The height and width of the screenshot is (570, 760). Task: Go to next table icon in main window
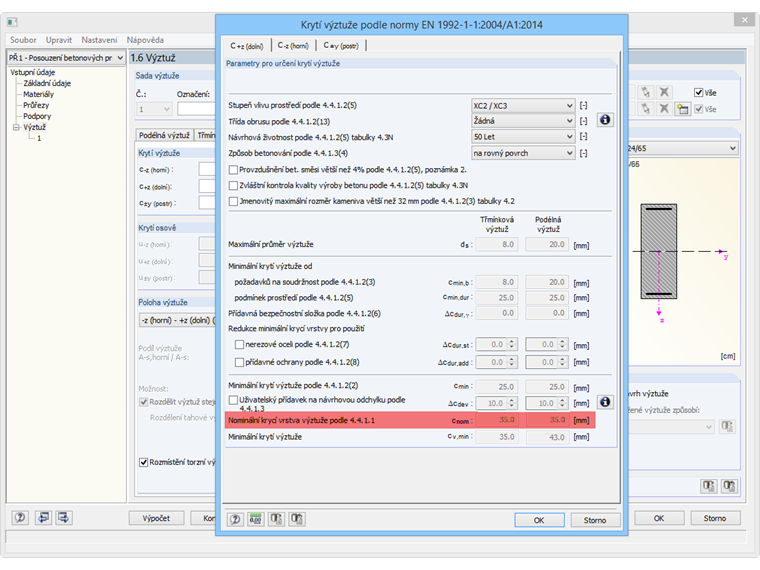pyautogui.click(x=63, y=518)
